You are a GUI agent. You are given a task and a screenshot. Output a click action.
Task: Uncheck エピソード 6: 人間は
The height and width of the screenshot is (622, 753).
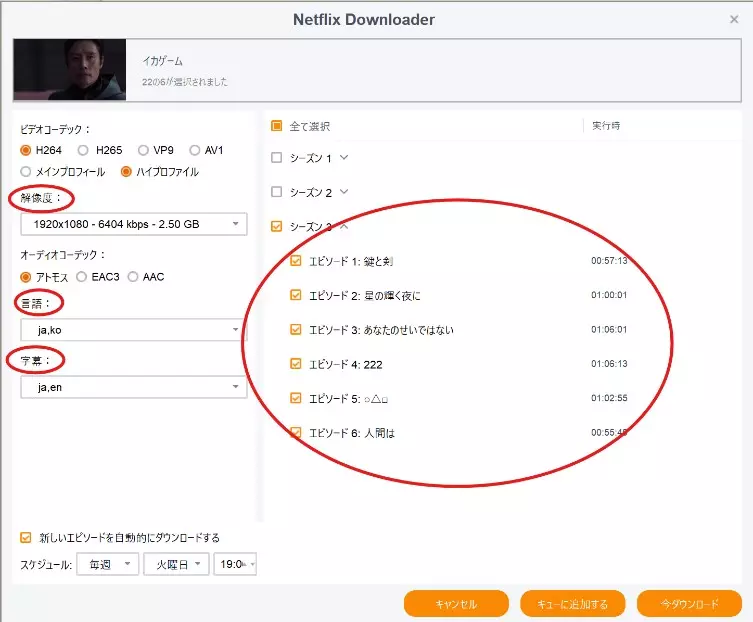296,432
